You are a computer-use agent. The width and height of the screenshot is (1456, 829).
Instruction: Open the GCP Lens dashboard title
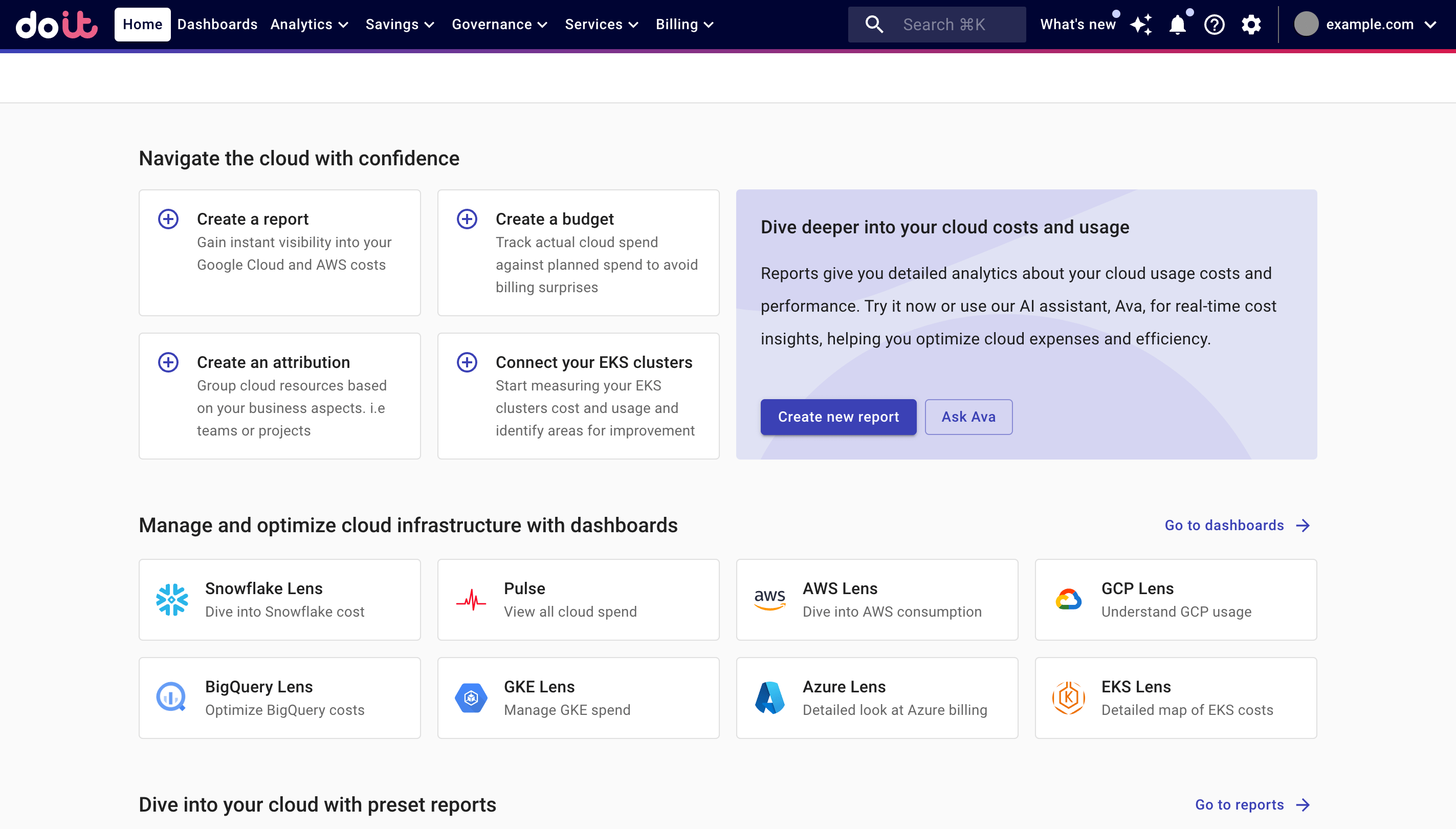1137,588
